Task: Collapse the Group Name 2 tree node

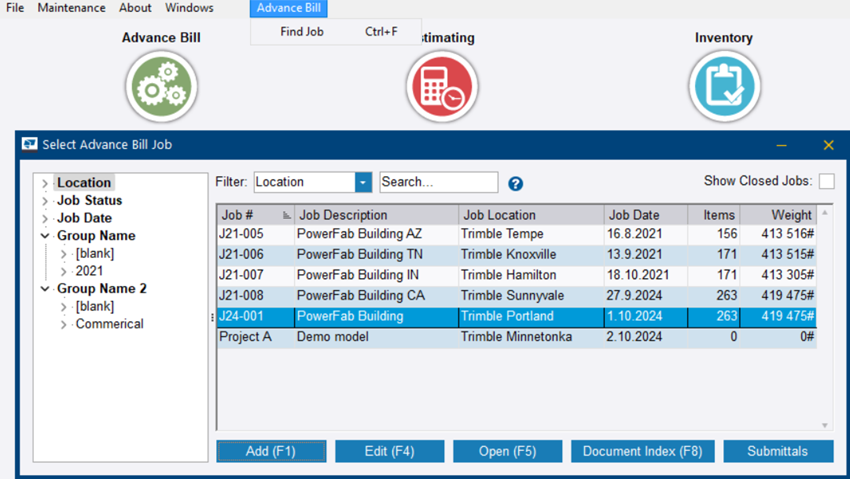Action: (x=45, y=289)
